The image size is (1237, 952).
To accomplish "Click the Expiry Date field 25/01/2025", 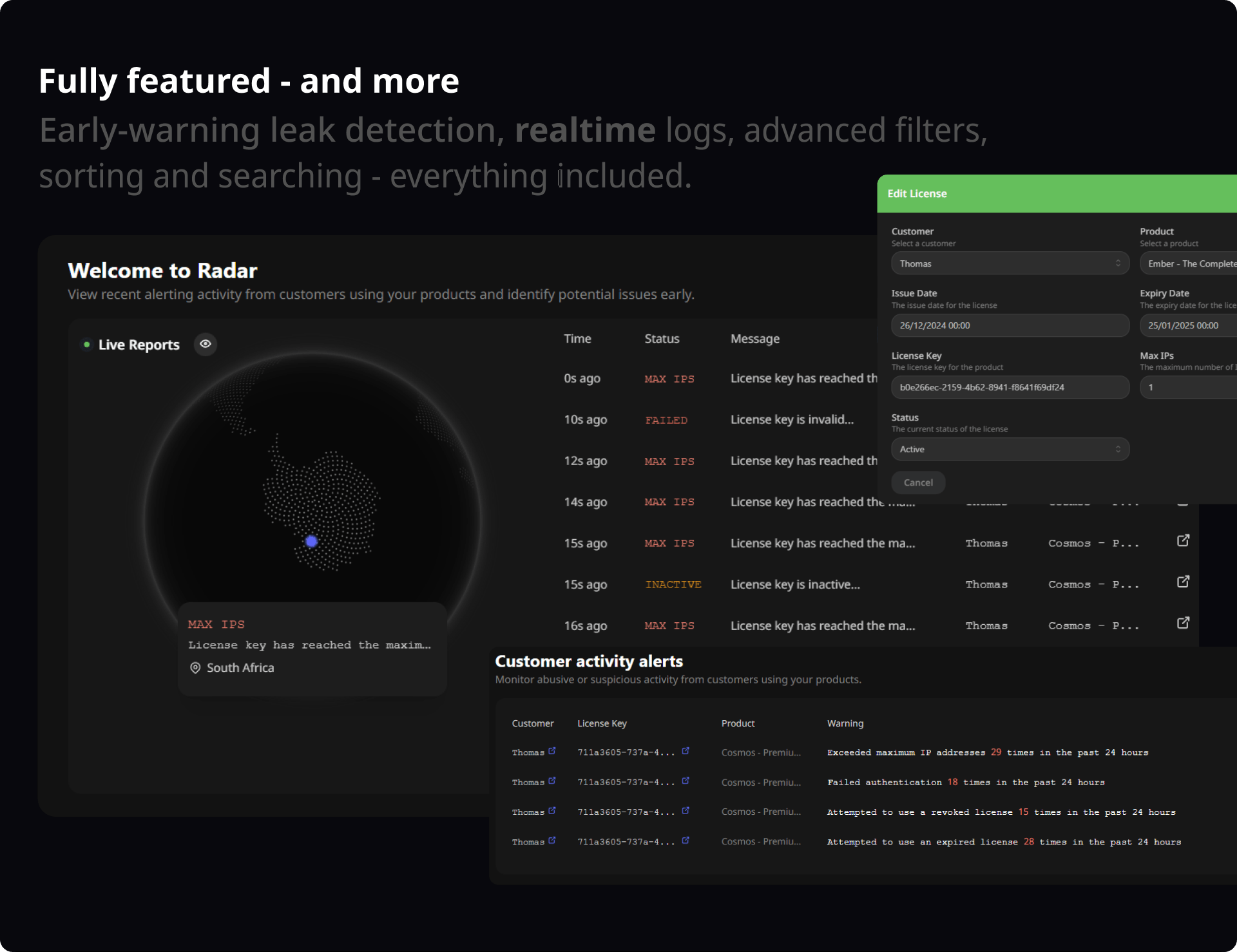I will tap(1189, 325).
